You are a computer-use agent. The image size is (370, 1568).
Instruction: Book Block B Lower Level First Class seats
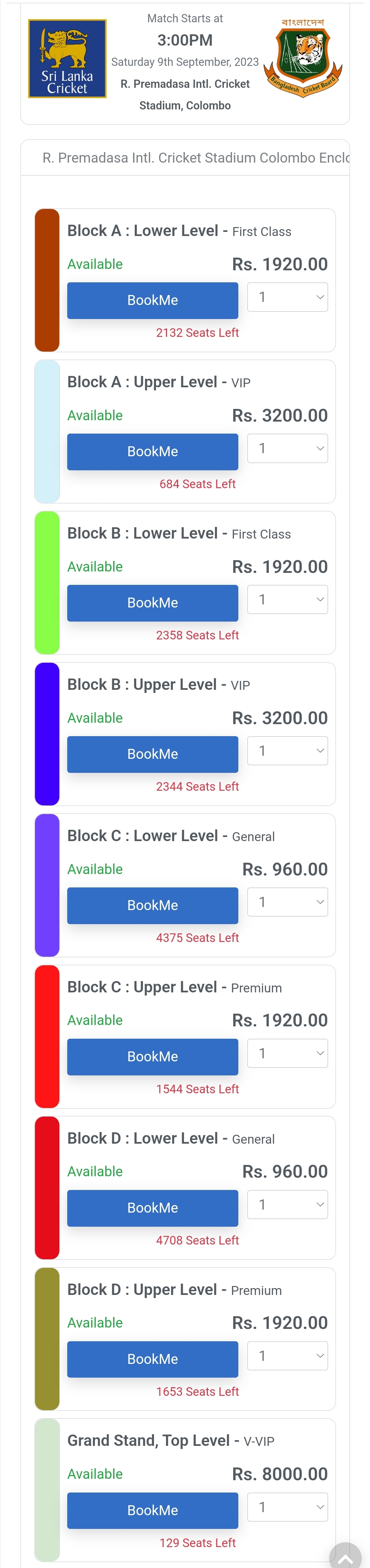click(x=152, y=603)
